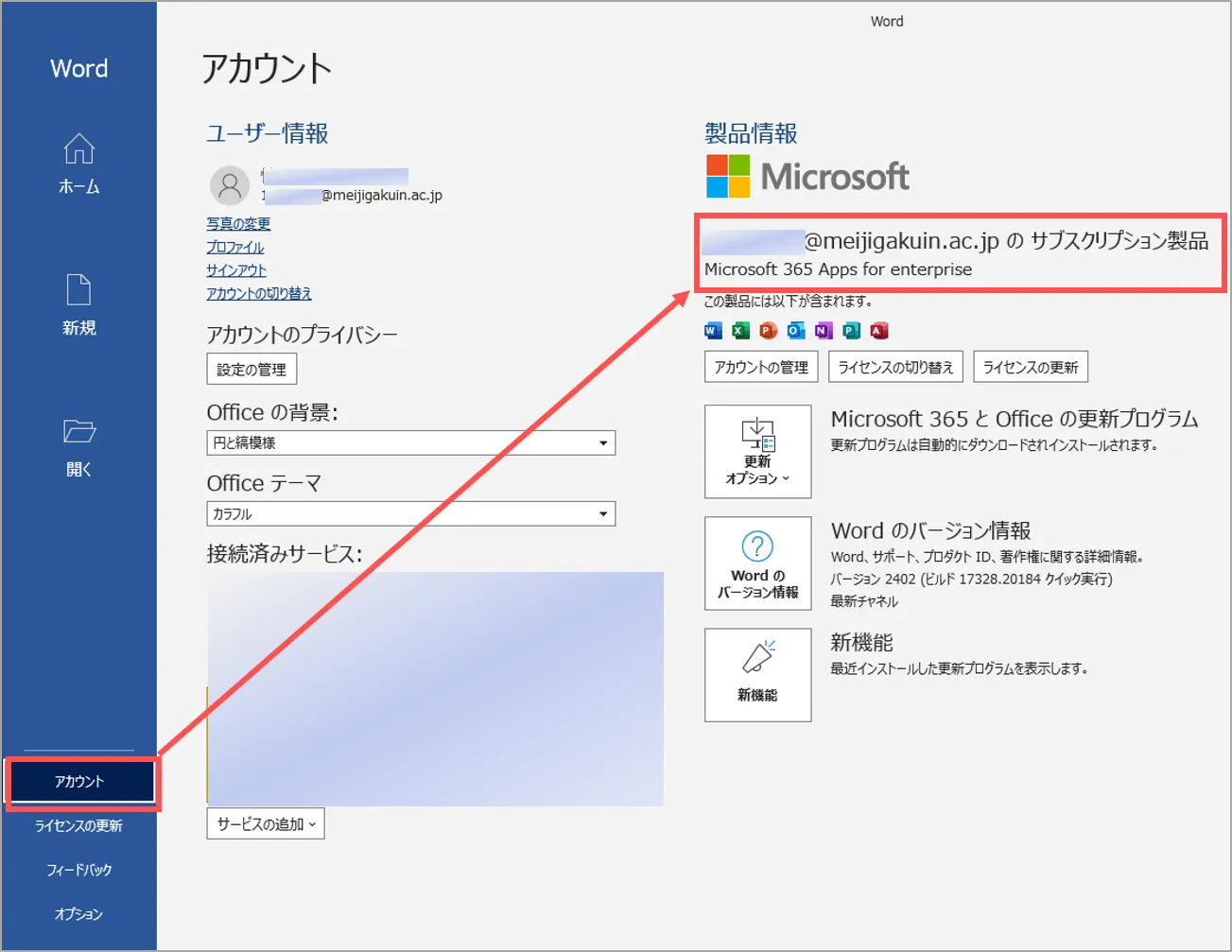Click the 最新チャネル text

[x=864, y=601]
